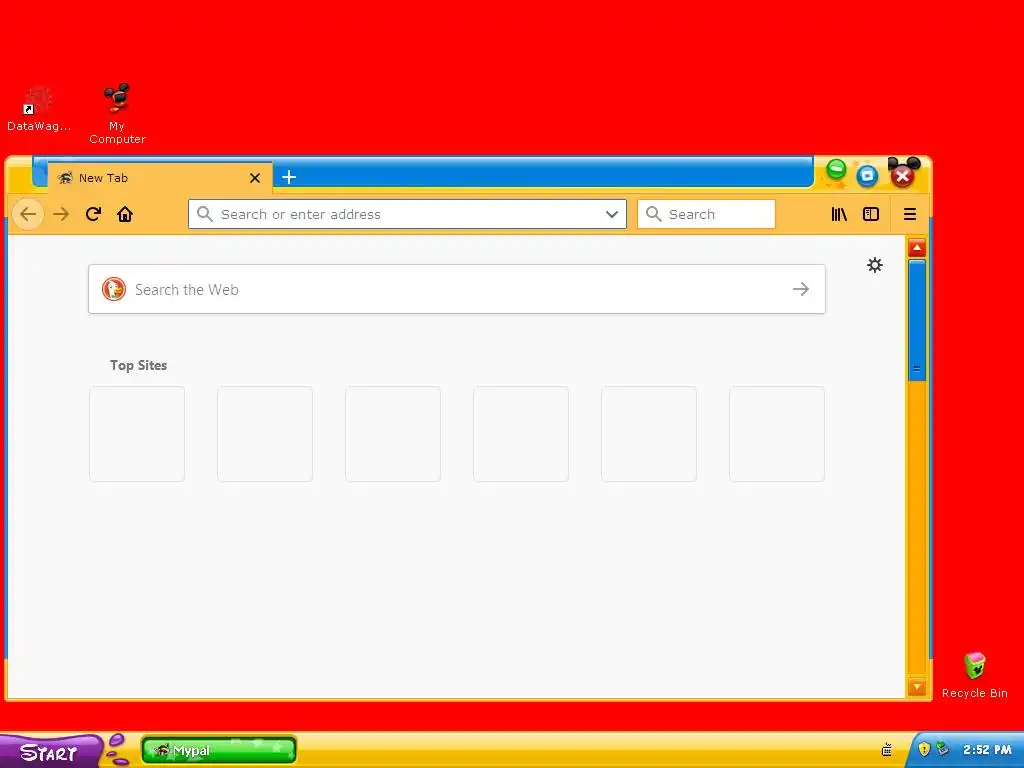The width and height of the screenshot is (1024, 768).
Task: Click the magnifier icon in address bar
Action: pos(204,214)
